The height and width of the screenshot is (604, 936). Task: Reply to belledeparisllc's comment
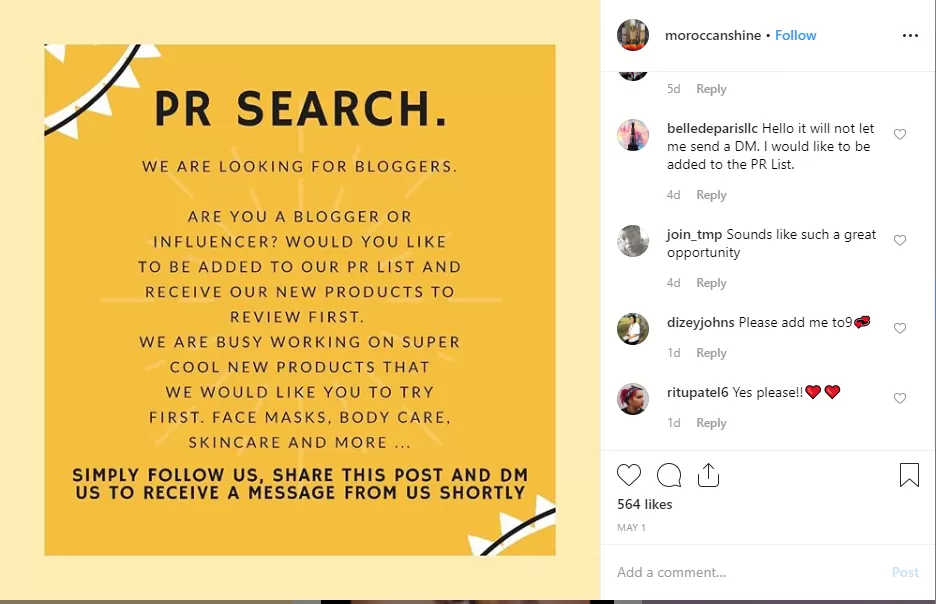[x=711, y=195]
